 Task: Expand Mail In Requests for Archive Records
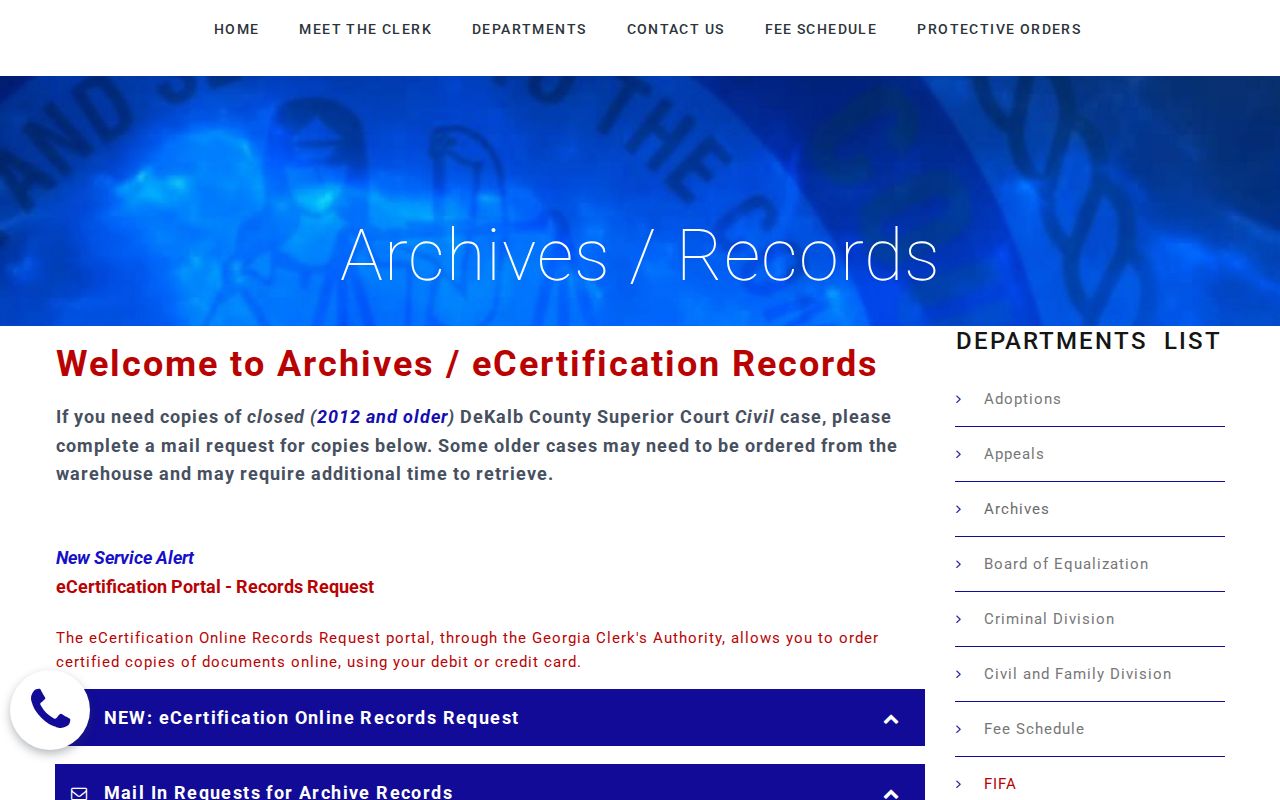pos(490,782)
